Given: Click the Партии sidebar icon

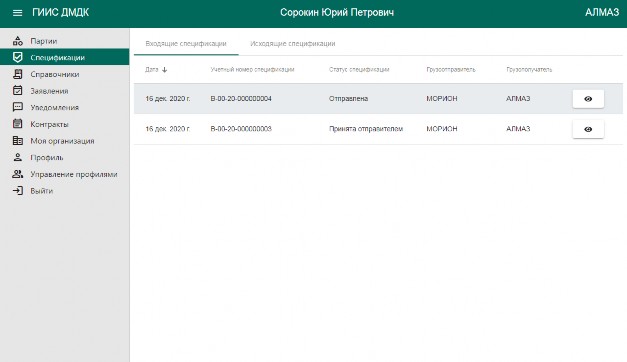Looking at the screenshot, I should tap(18, 41).
